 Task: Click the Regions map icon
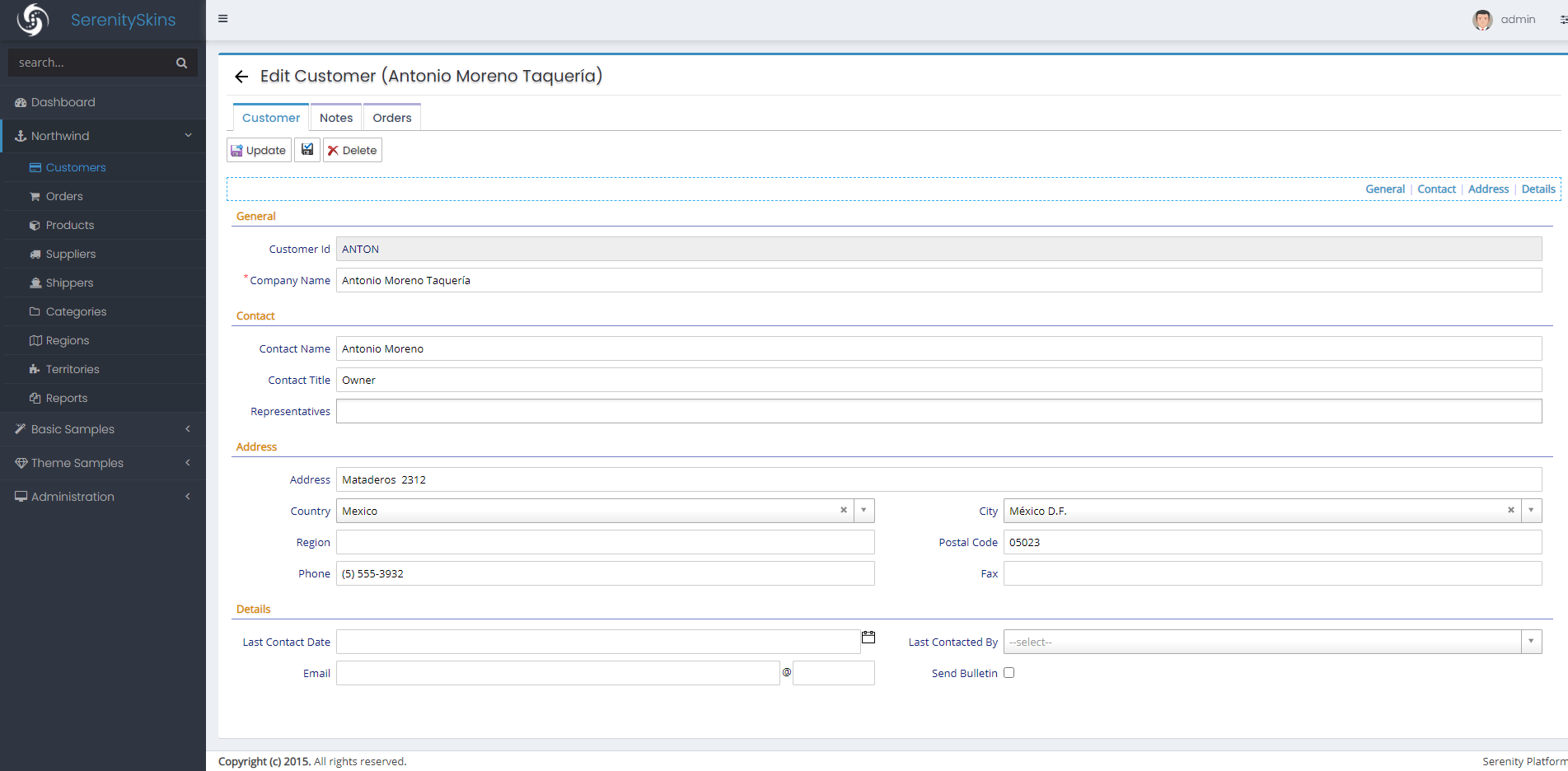point(35,340)
